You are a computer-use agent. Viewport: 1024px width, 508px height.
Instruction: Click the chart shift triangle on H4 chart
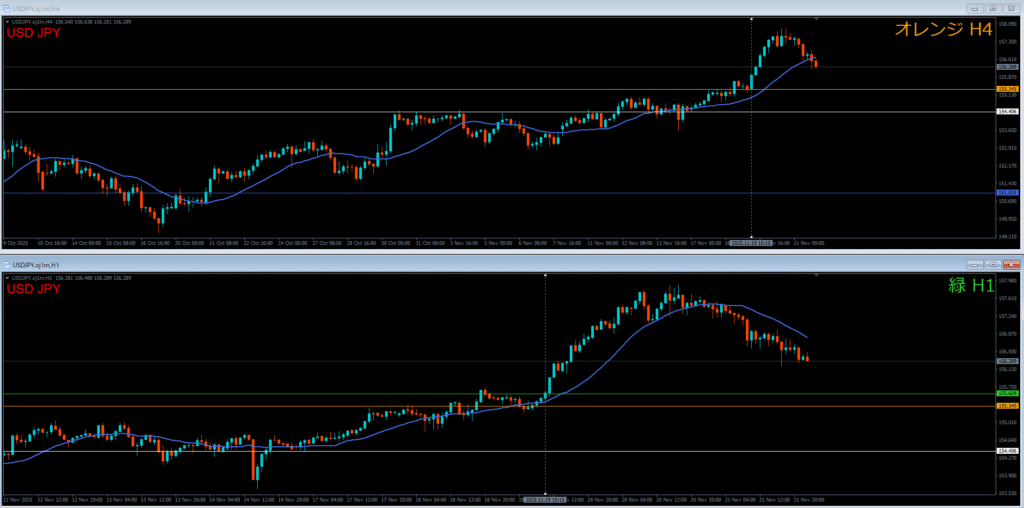(x=817, y=20)
